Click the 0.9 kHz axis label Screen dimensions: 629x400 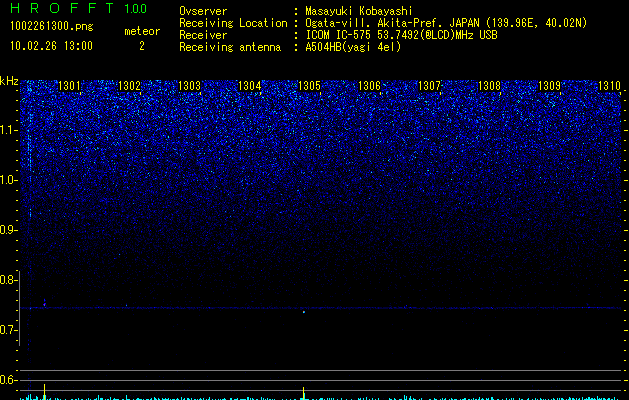tap(7, 230)
